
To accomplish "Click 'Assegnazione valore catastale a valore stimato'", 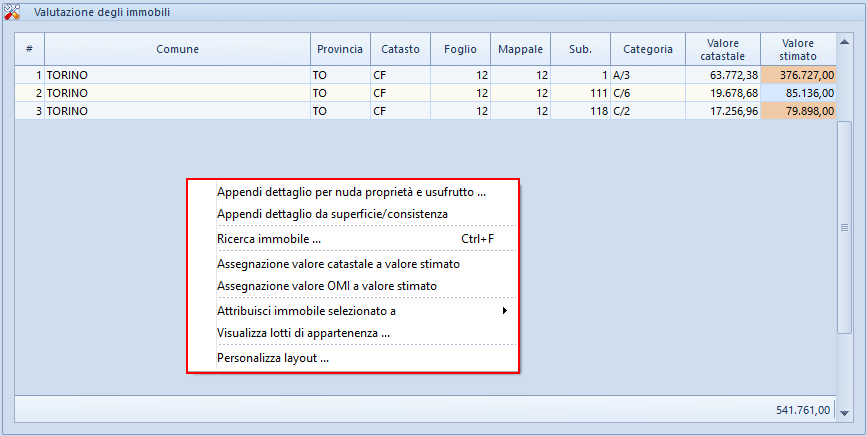I will tap(338, 264).
